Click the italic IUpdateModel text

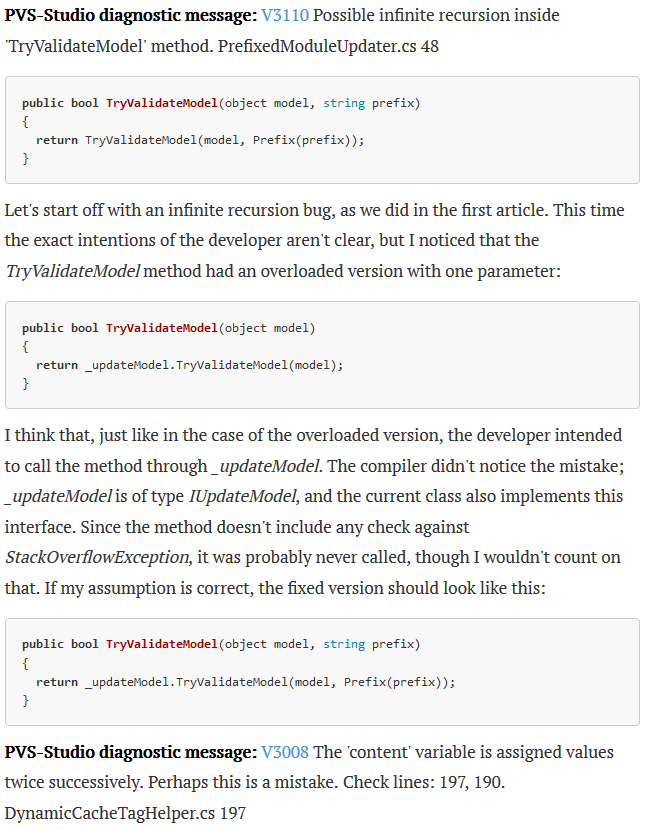(x=242, y=497)
